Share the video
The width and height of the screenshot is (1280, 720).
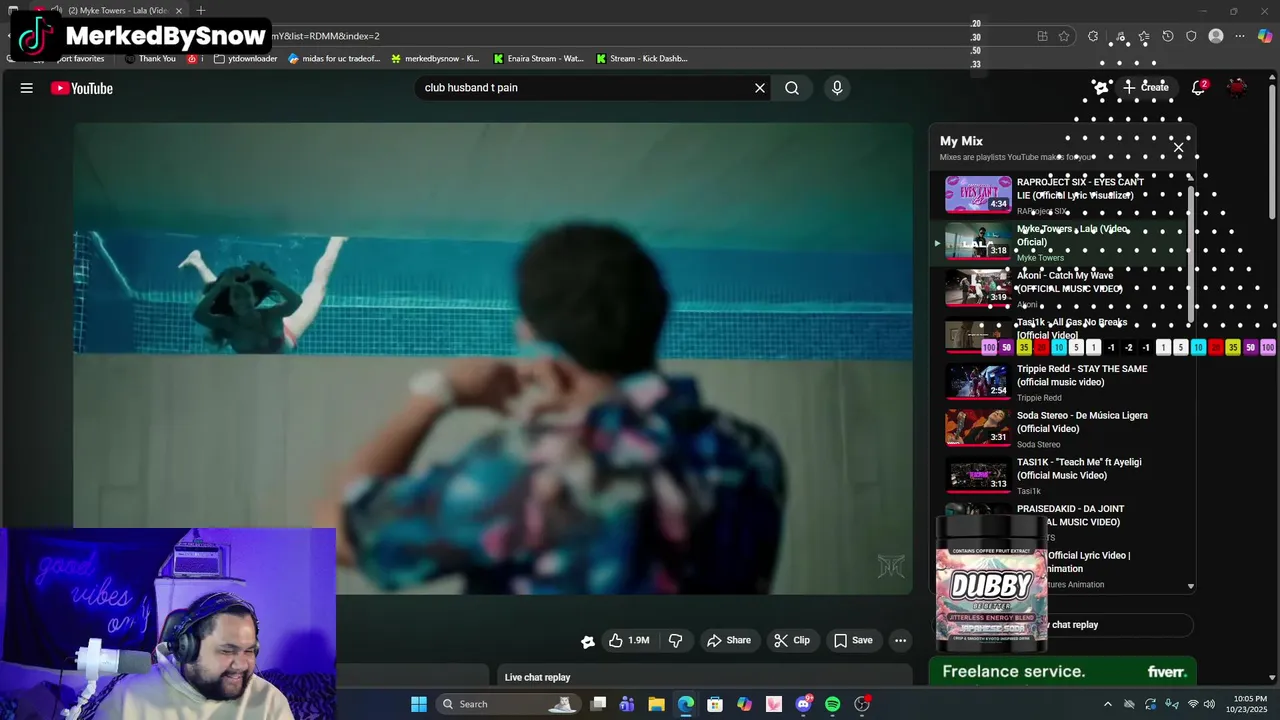coord(729,640)
